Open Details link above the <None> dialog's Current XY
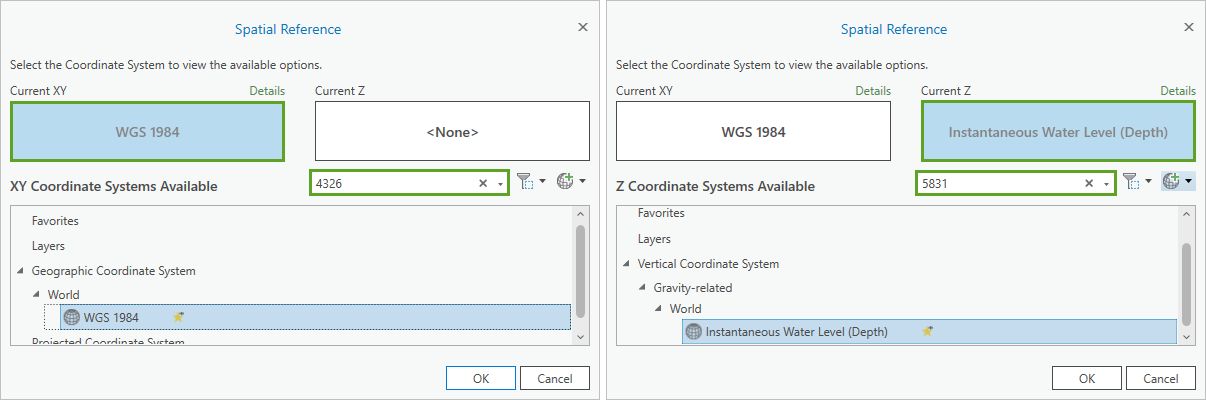This screenshot has width=1206, height=400. [x=267, y=91]
